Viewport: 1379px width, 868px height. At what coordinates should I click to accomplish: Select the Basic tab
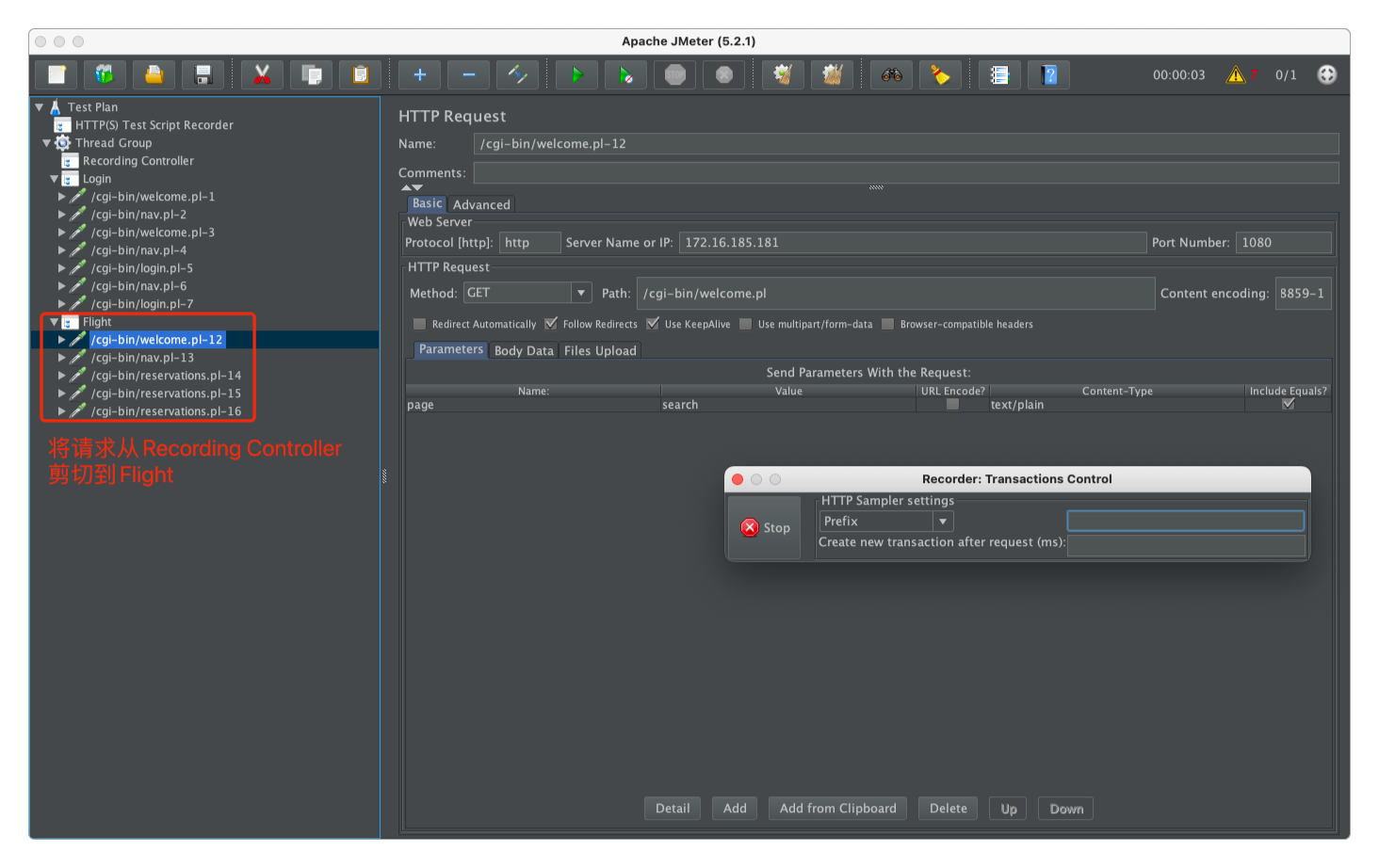click(x=427, y=203)
